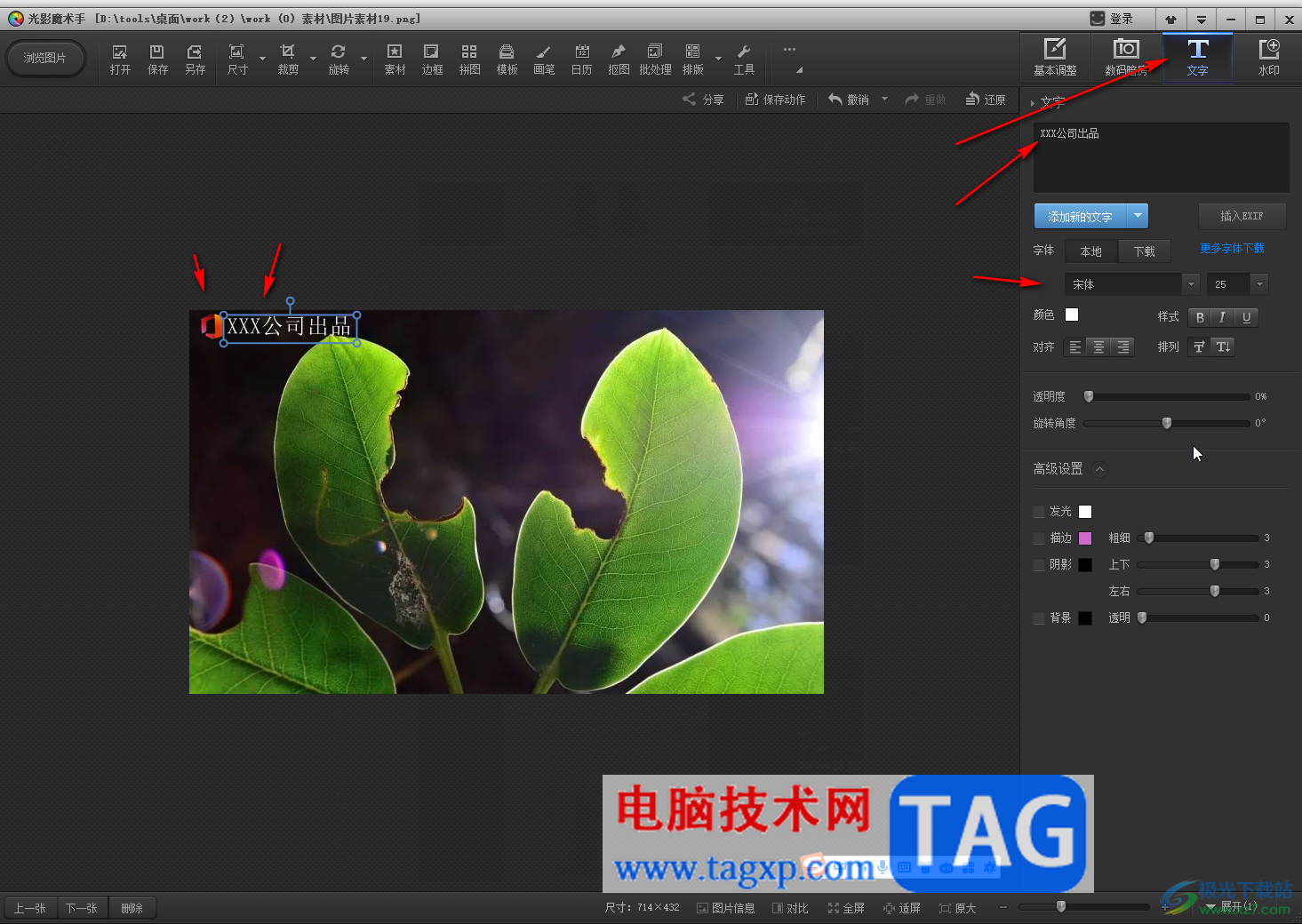Expand the 添加新的文字 dropdown arrow
This screenshot has width=1302, height=924.
point(1138,216)
